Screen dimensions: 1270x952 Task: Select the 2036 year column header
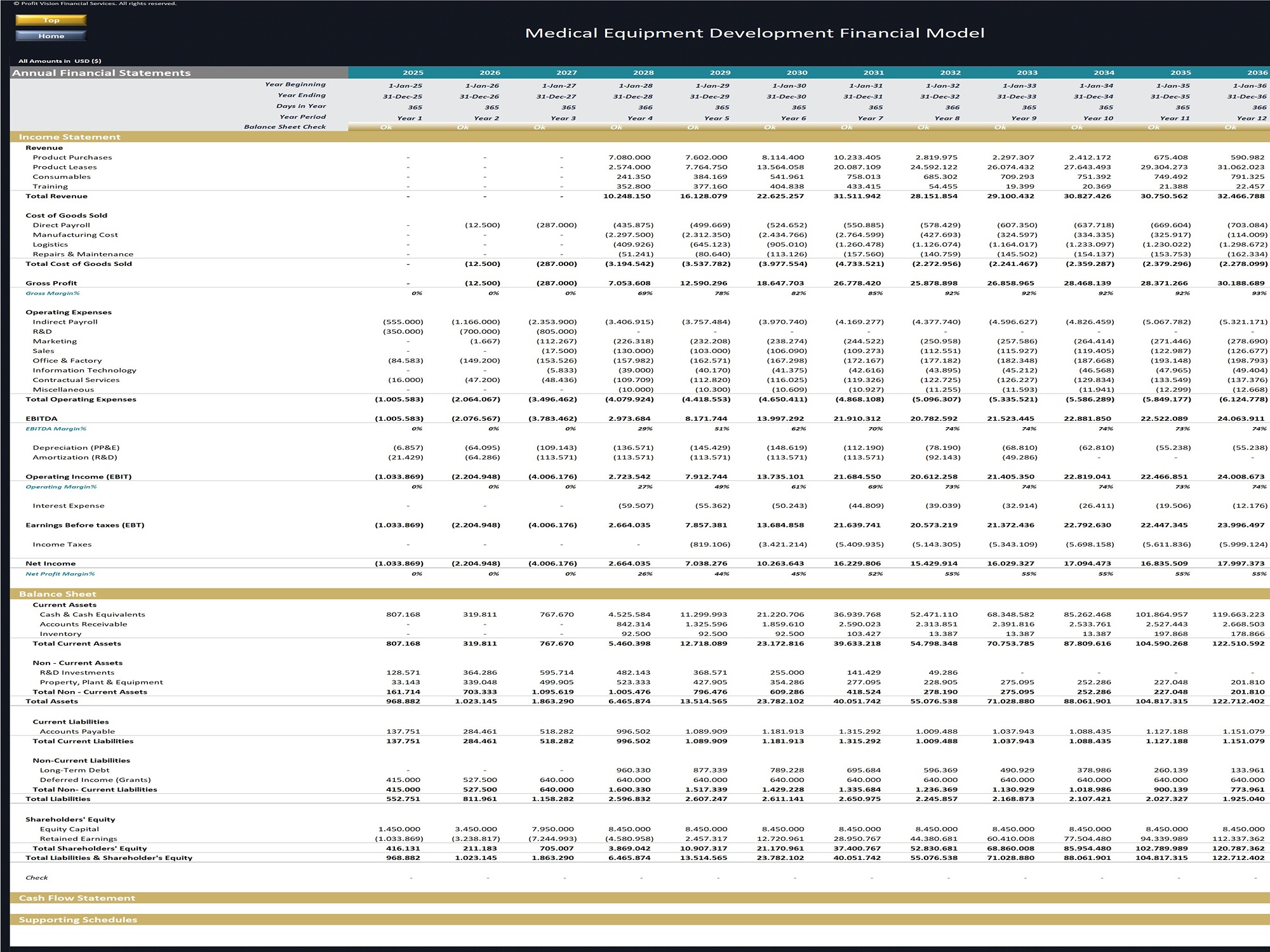pos(1257,73)
